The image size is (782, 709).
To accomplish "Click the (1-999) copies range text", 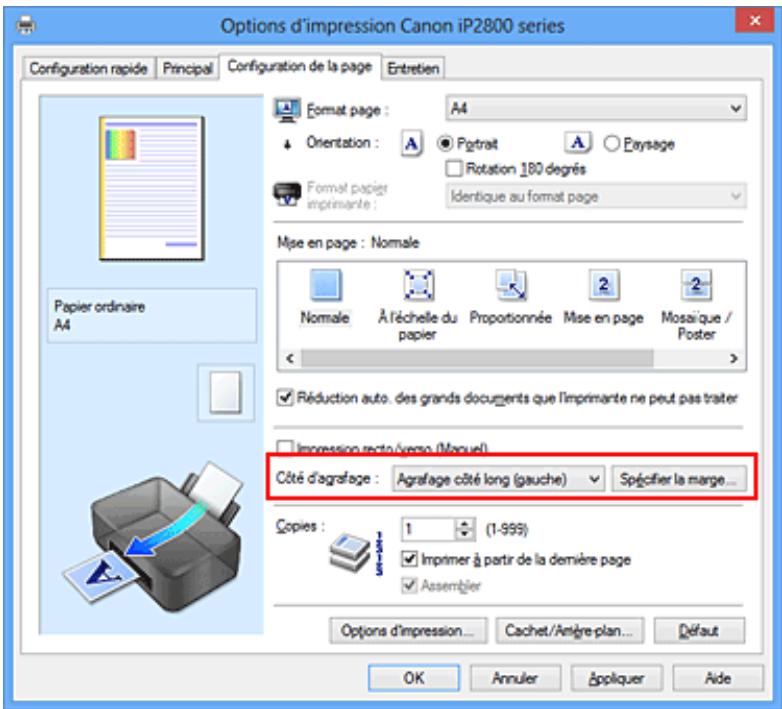I will coord(507,529).
